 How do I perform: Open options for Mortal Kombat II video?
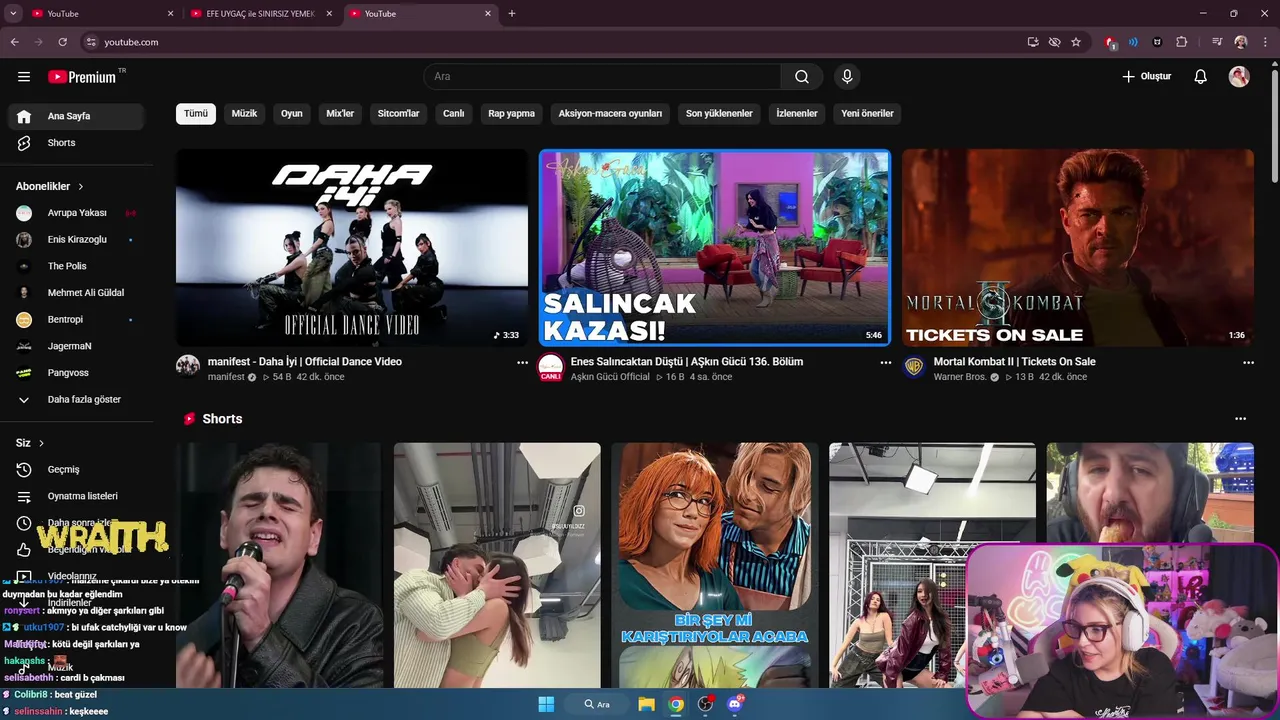click(1248, 363)
